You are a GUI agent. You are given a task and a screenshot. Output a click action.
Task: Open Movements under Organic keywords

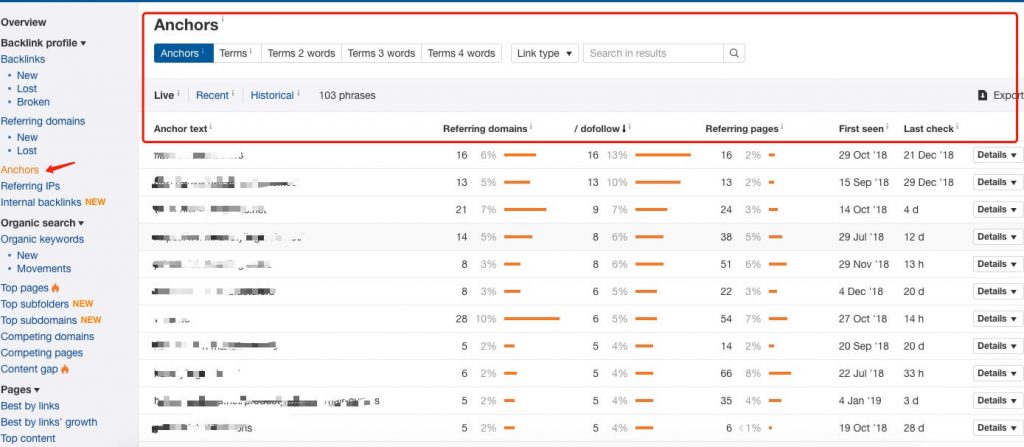point(44,269)
